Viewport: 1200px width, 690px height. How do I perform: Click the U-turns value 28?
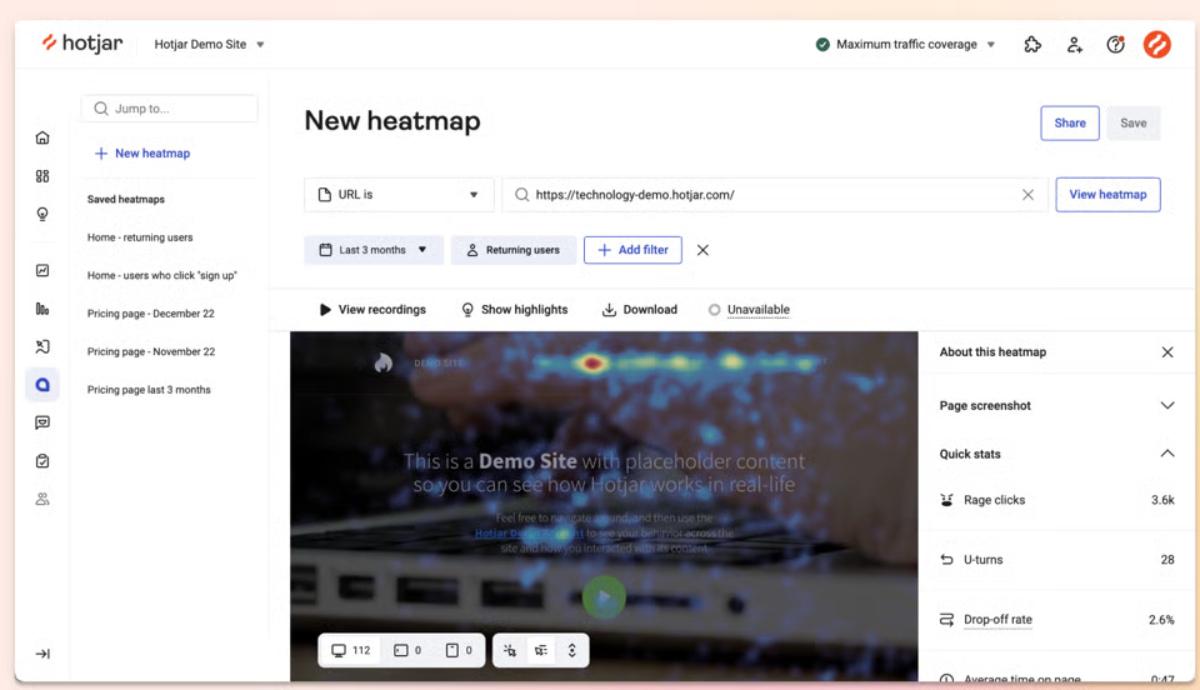click(x=1167, y=560)
